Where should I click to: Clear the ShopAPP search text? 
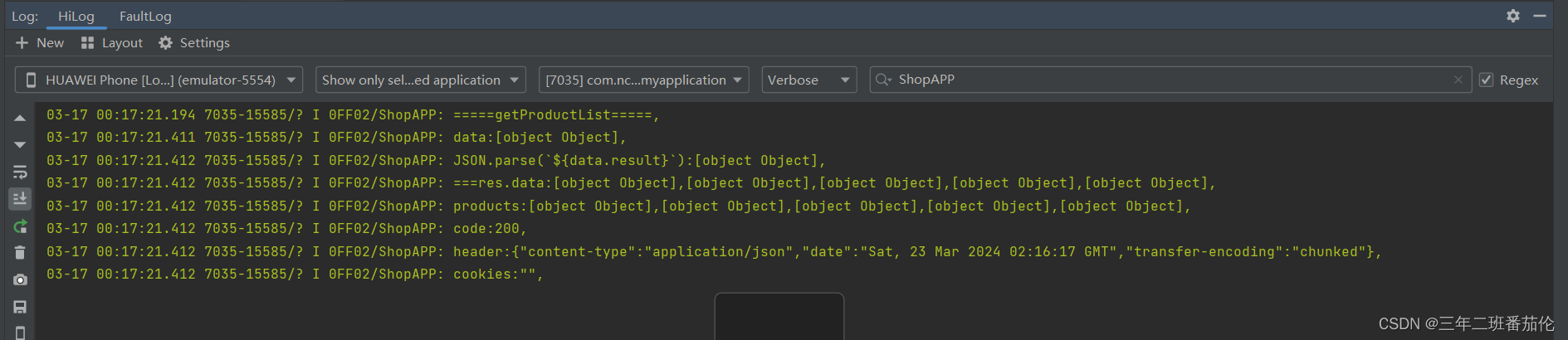(x=1458, y=80)
